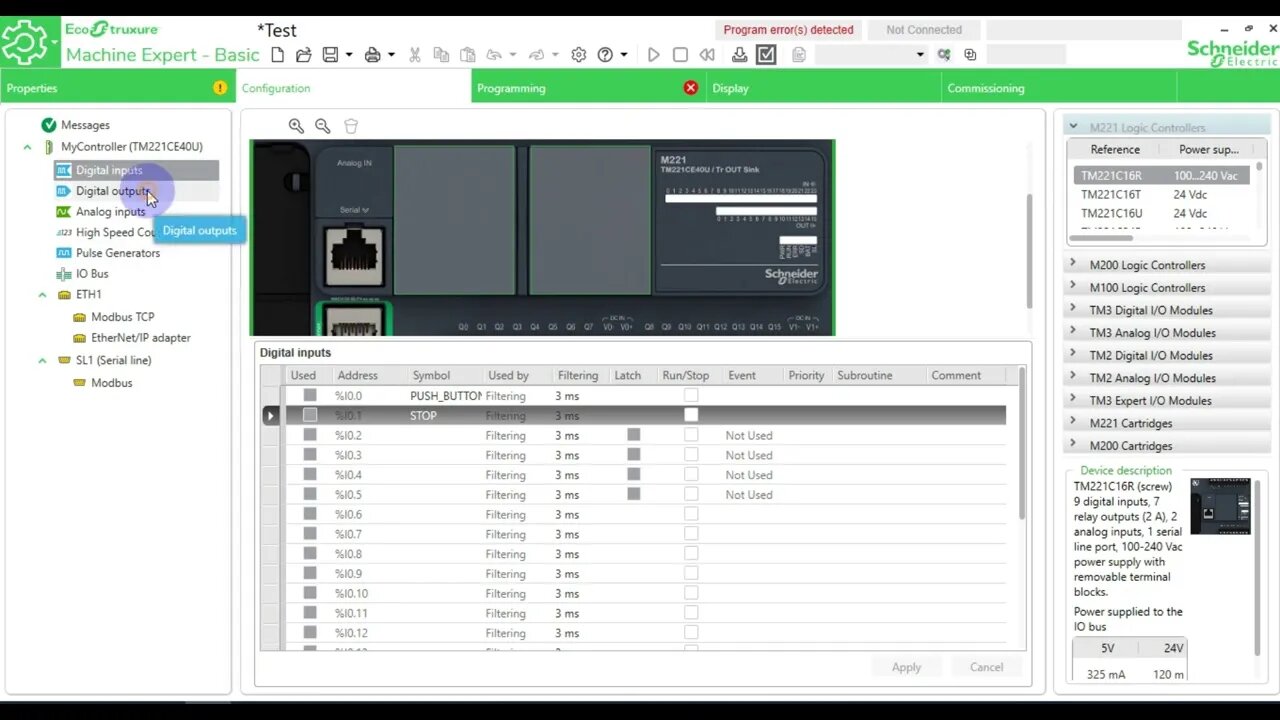Toggle Latch checkbox for %I0.5

tap(633, 494)
